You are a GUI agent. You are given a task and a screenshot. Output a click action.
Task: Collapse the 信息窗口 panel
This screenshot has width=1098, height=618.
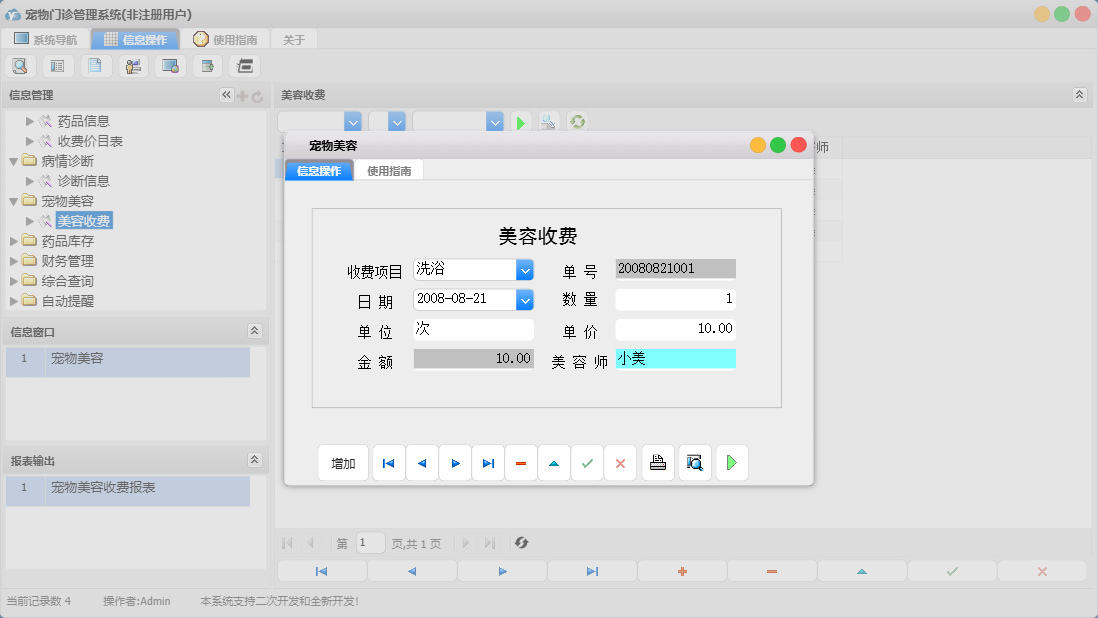pos(254,331)
